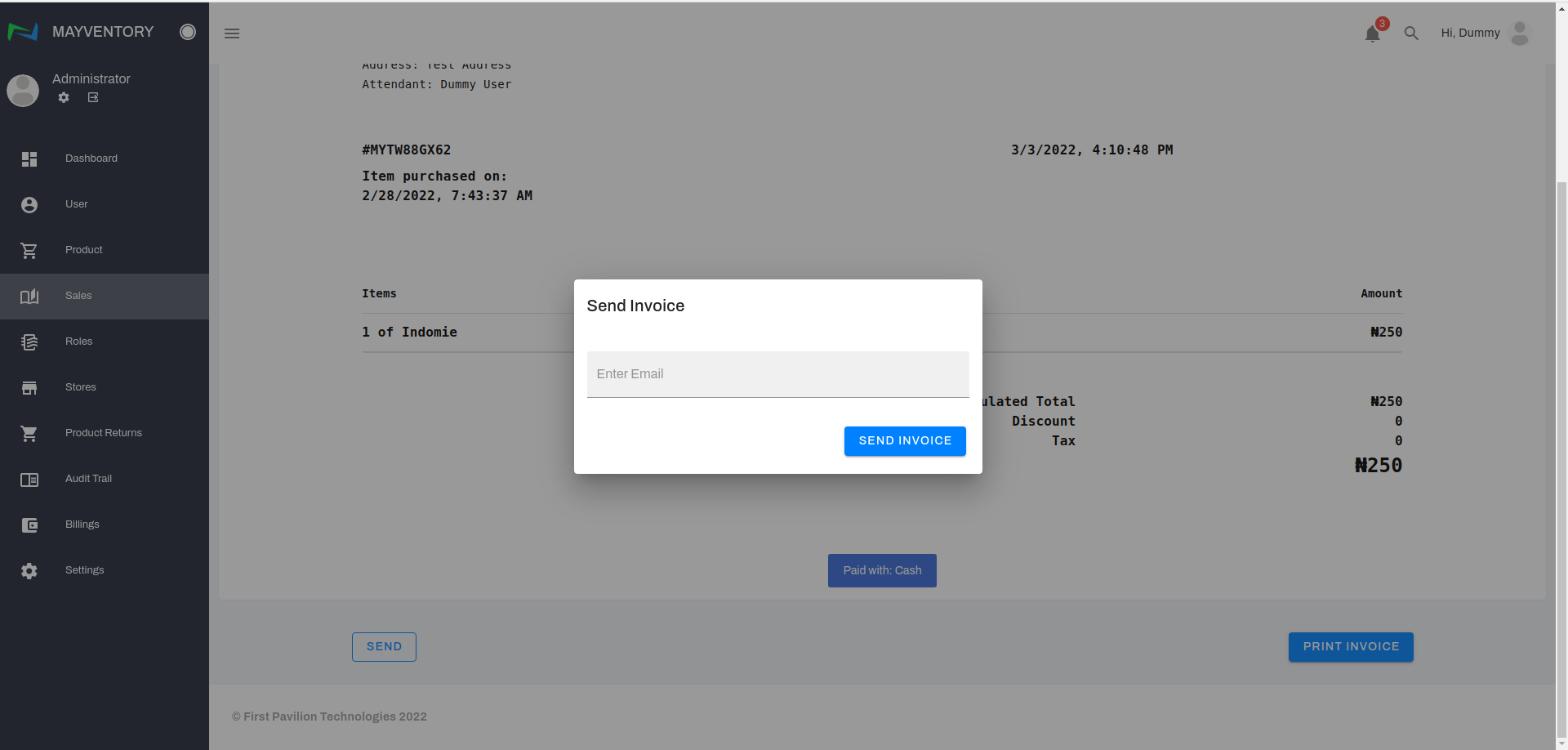Click the Billings wallet icon
1568x750 pixels.
(x=29, y=525)
